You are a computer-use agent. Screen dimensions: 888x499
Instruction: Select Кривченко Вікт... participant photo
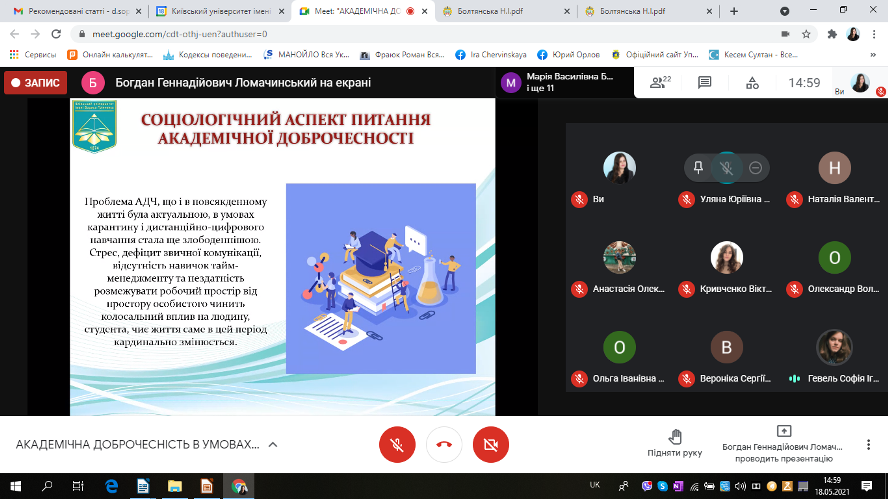click(727, 257)
